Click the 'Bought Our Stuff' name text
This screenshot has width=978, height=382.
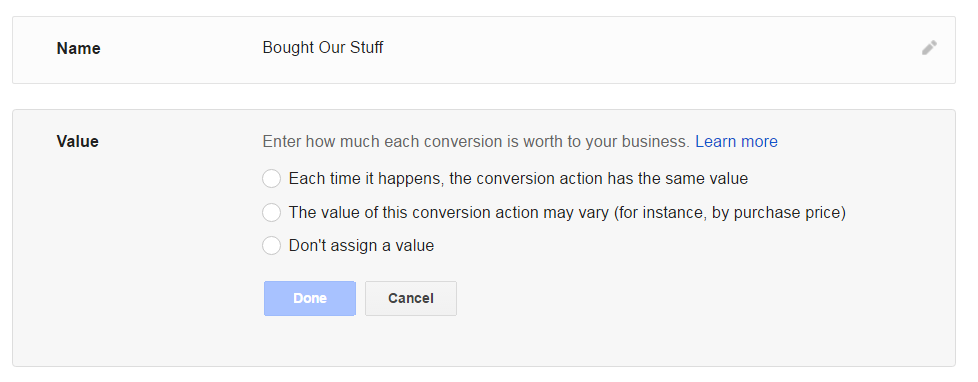[322, 47]
